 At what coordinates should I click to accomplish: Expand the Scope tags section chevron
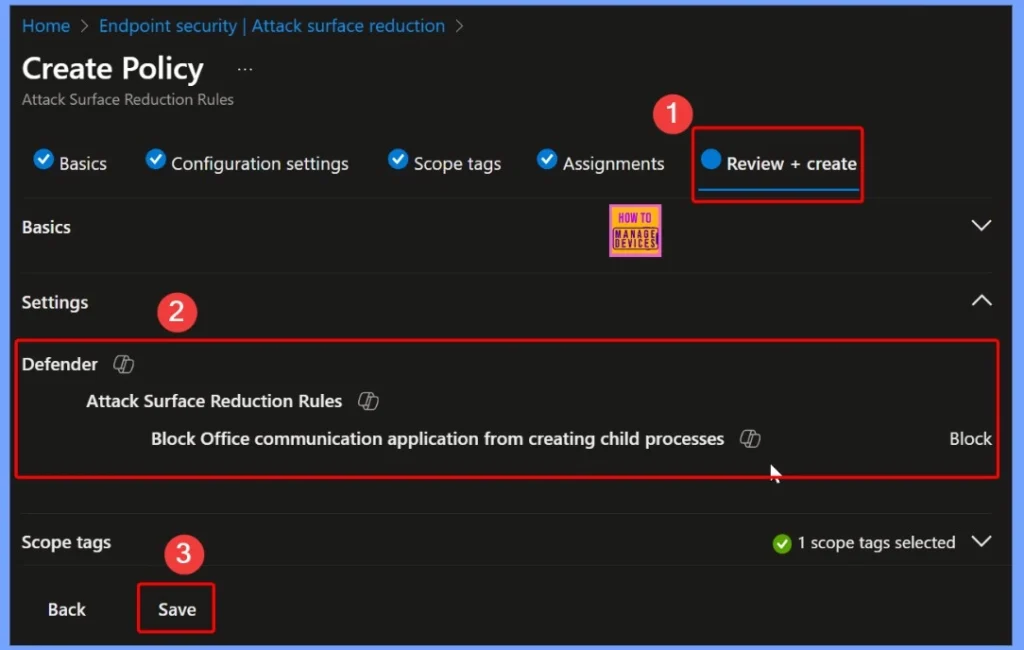coord(981,541)
